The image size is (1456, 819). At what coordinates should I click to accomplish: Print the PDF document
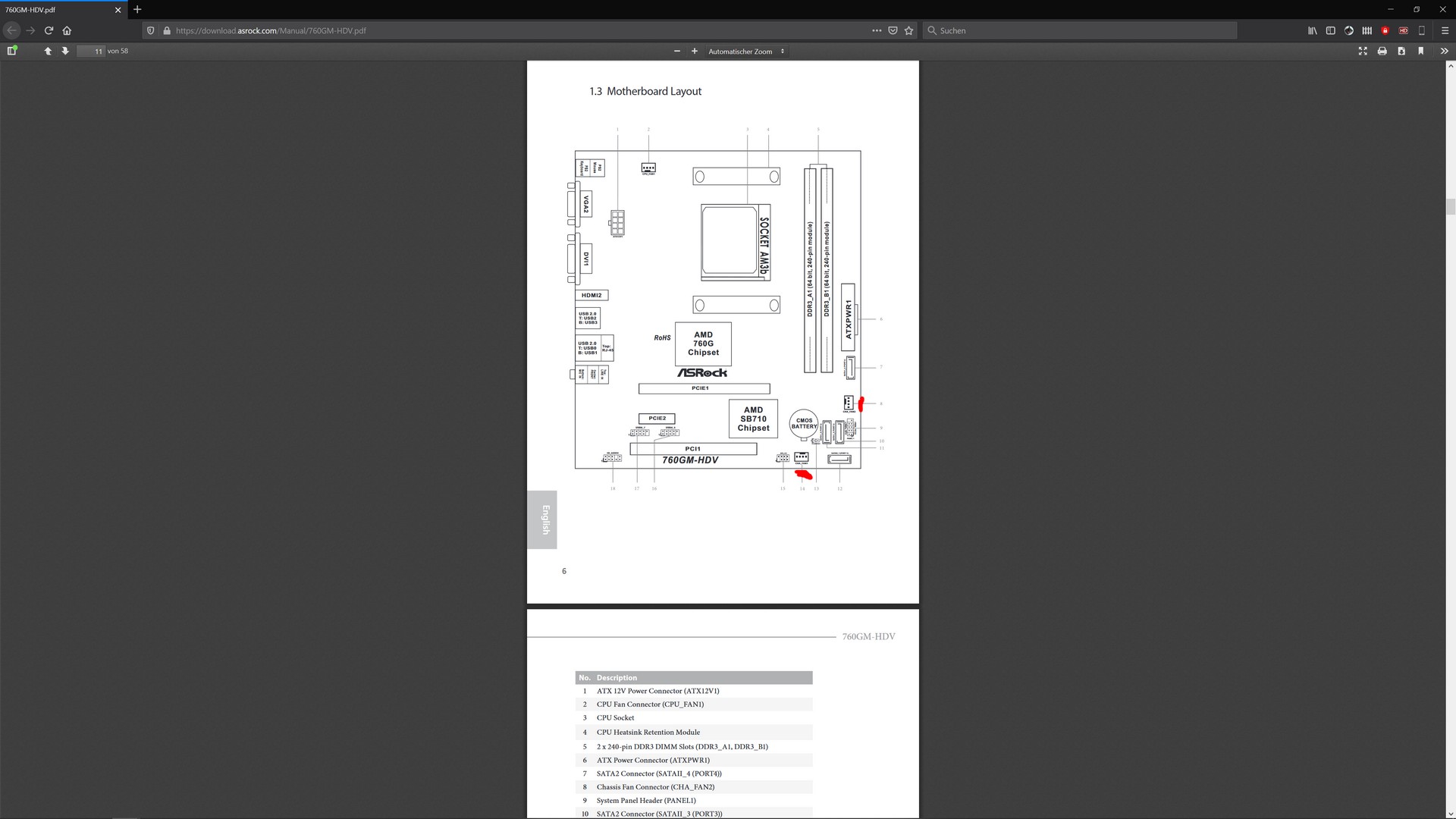(1382, 51)
